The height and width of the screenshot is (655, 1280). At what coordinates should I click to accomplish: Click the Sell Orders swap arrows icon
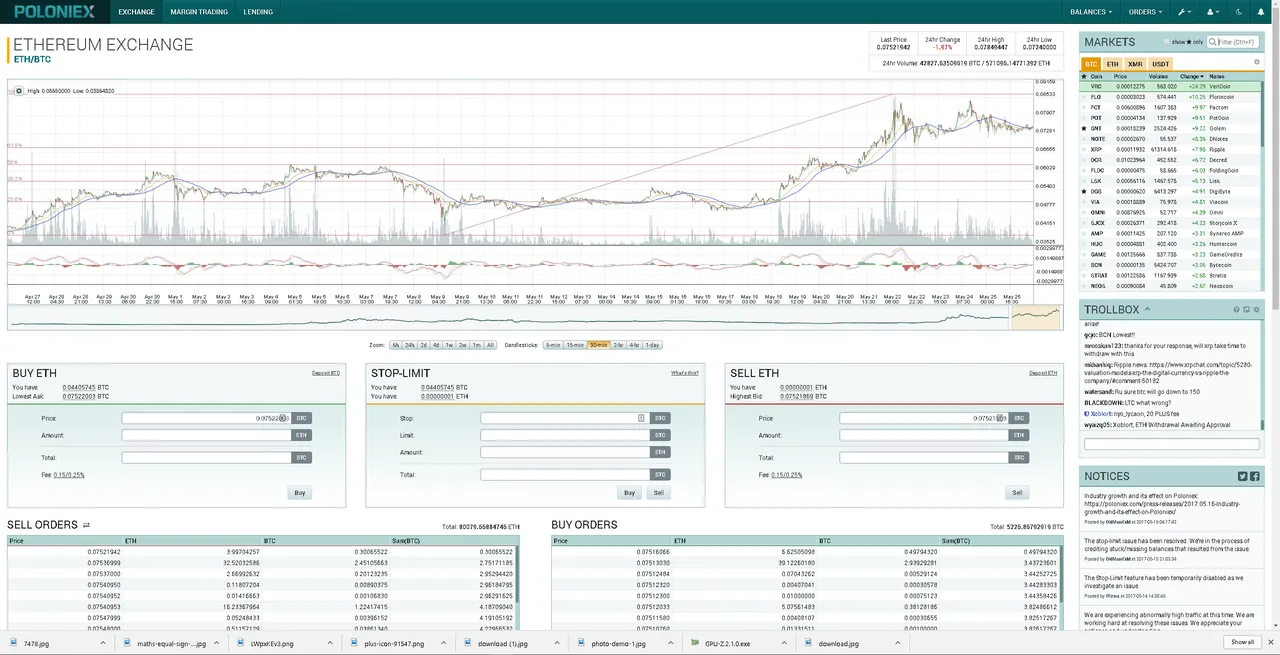pos(86,525)
